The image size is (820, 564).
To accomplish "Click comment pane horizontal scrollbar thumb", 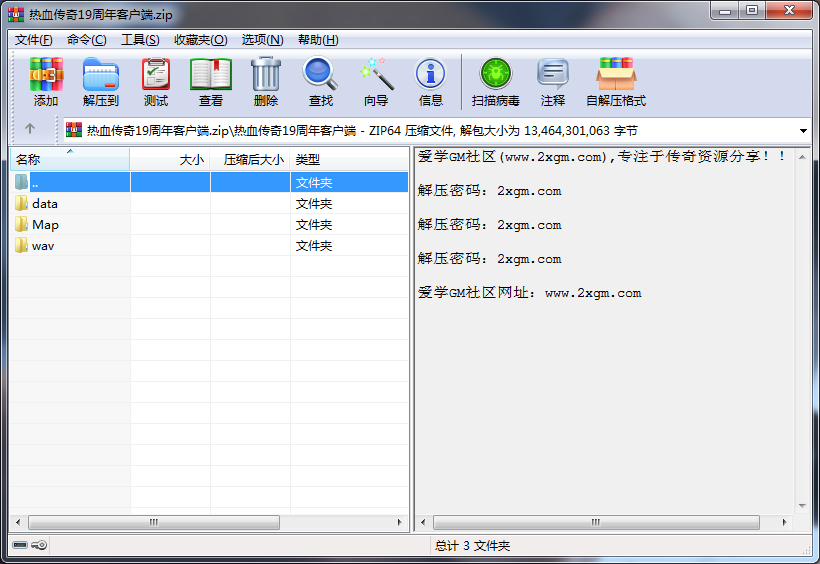I will 596,522.
